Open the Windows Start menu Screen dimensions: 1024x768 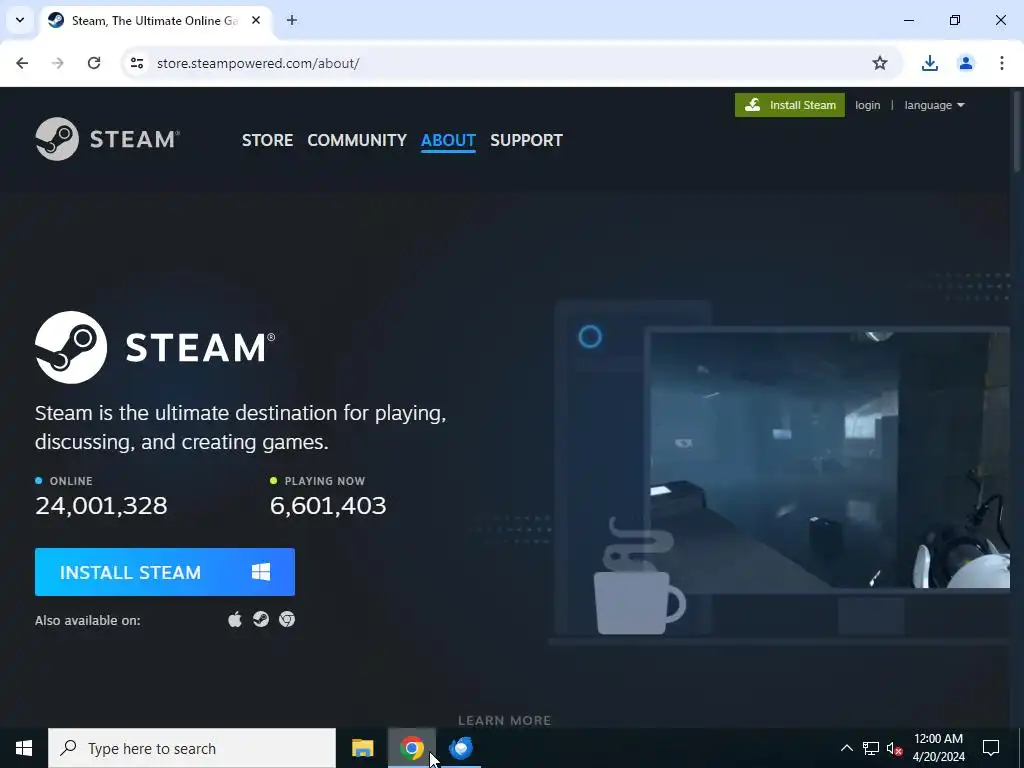(x=24, y=748)
